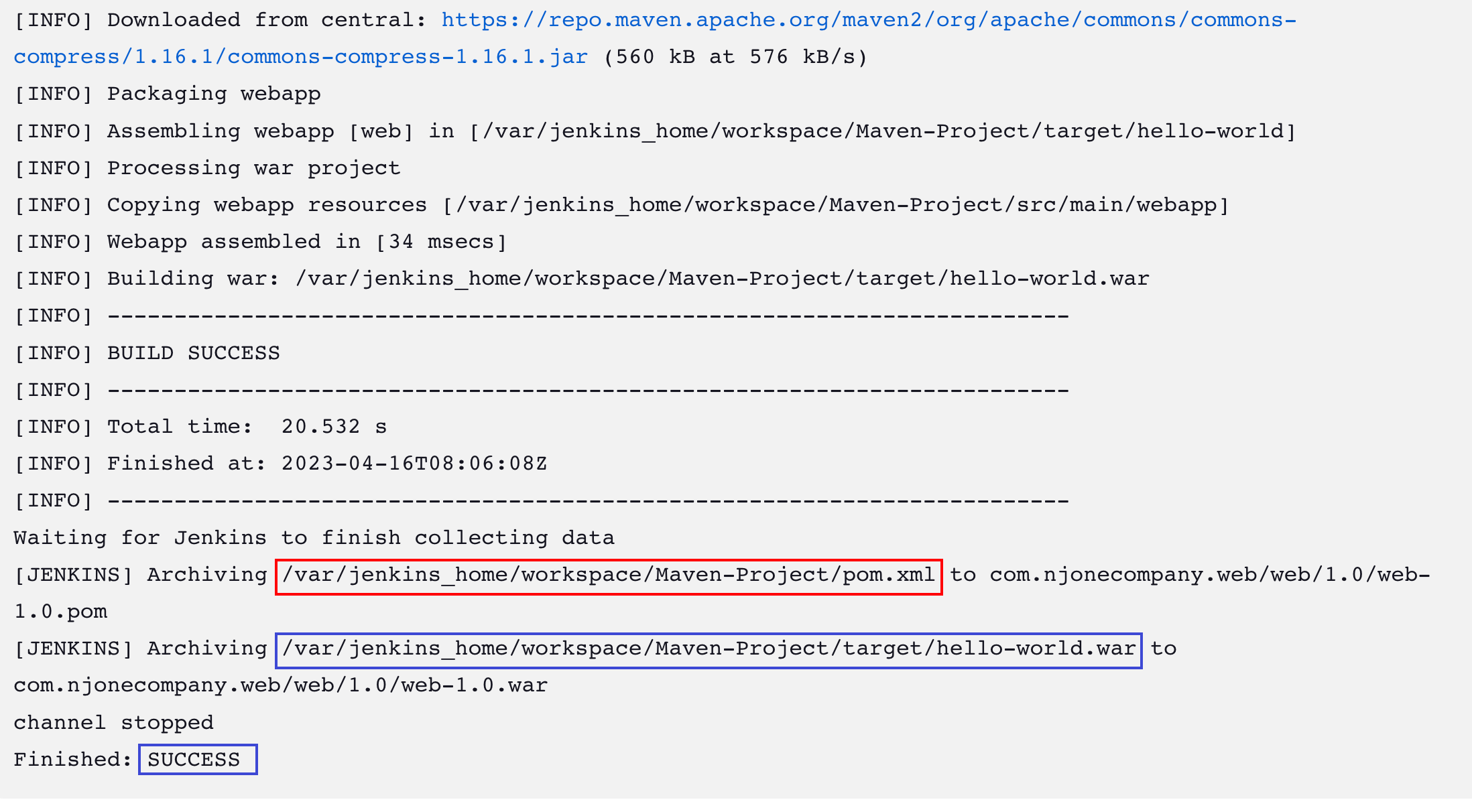
Task: Click the 'Assembling webapp [web]' log line
Action: tap(655, 131)
